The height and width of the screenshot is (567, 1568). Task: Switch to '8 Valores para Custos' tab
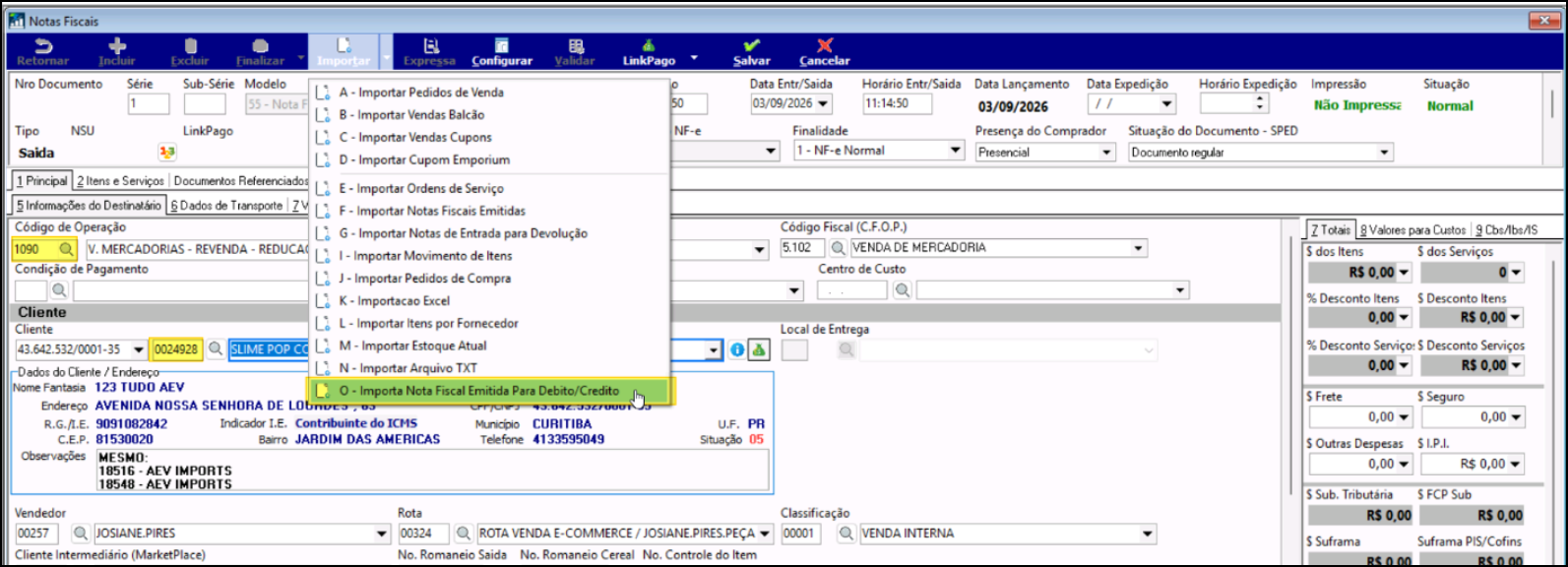(1412, 230)
